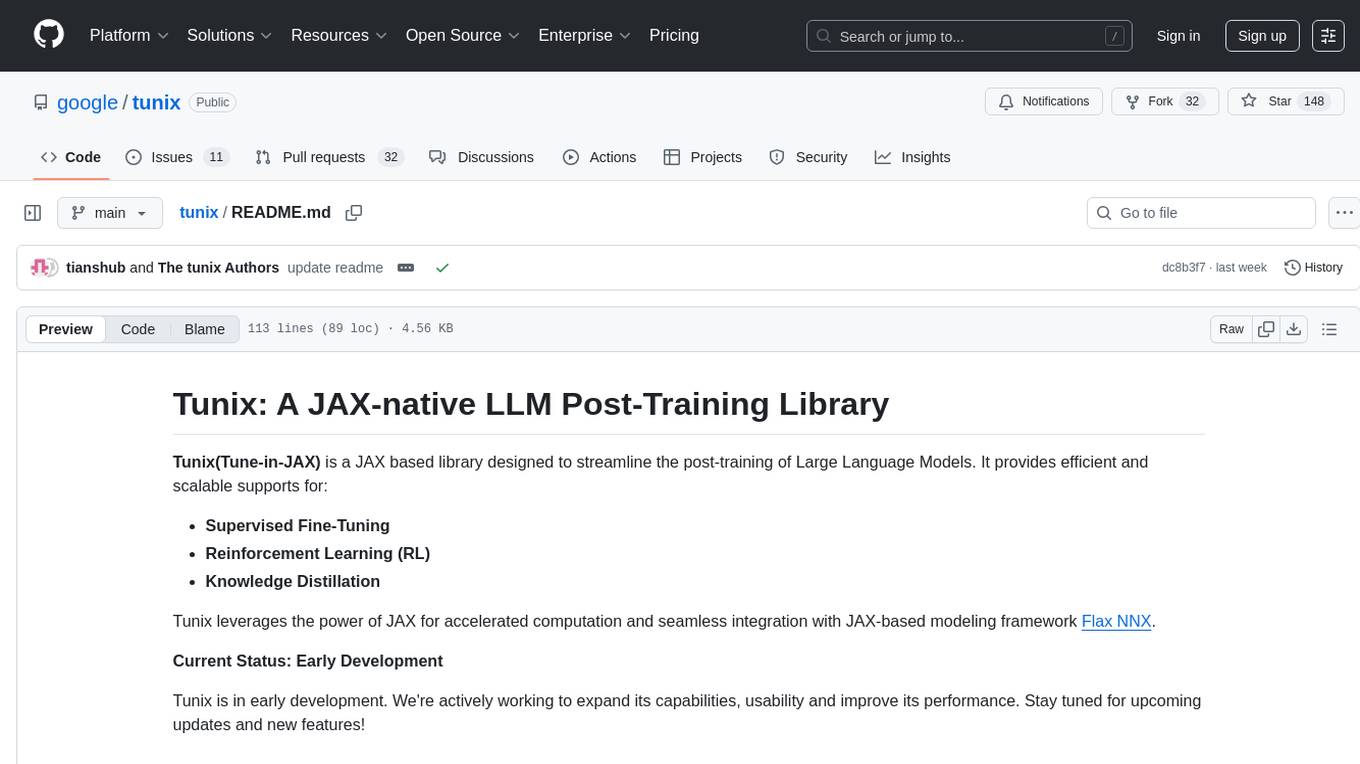Open the google organization link

87,102
